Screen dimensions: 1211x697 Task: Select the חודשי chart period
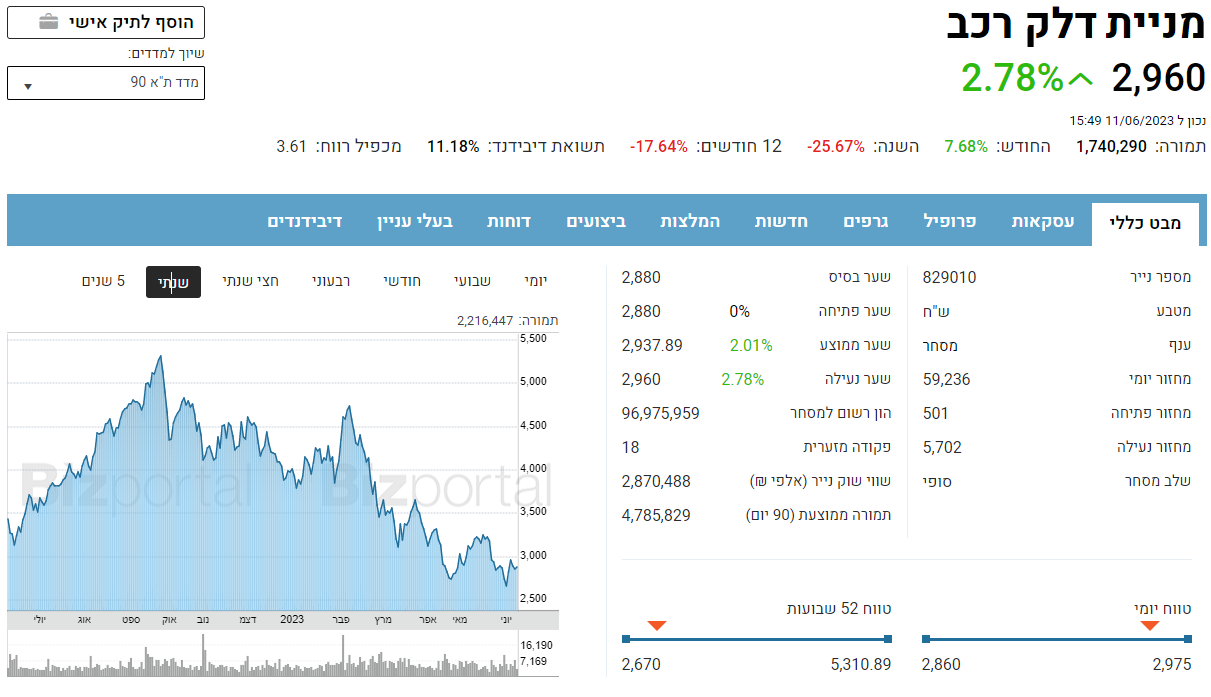402,281
